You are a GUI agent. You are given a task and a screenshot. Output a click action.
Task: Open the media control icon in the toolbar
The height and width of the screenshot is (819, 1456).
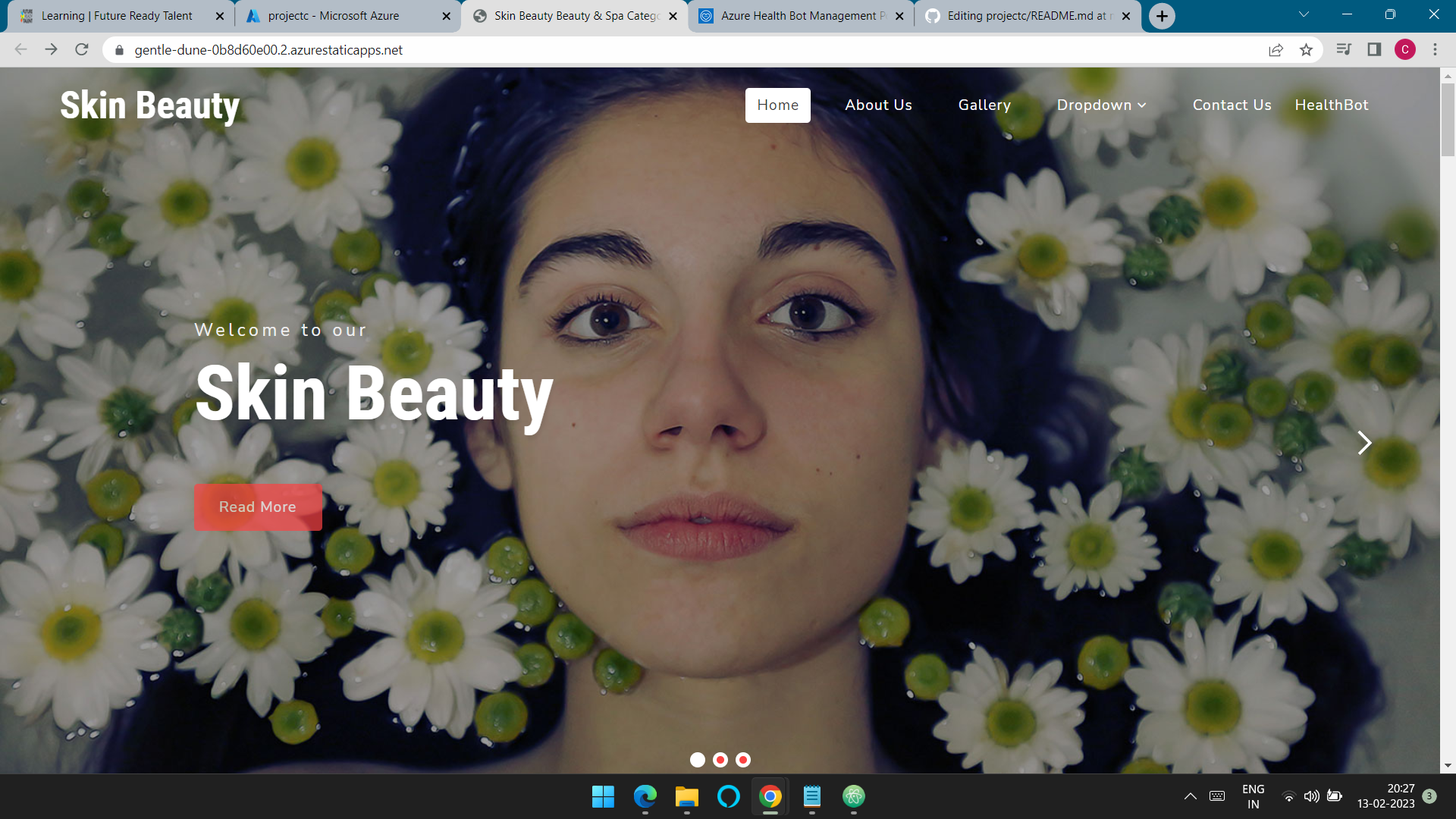pos(1344,50)
